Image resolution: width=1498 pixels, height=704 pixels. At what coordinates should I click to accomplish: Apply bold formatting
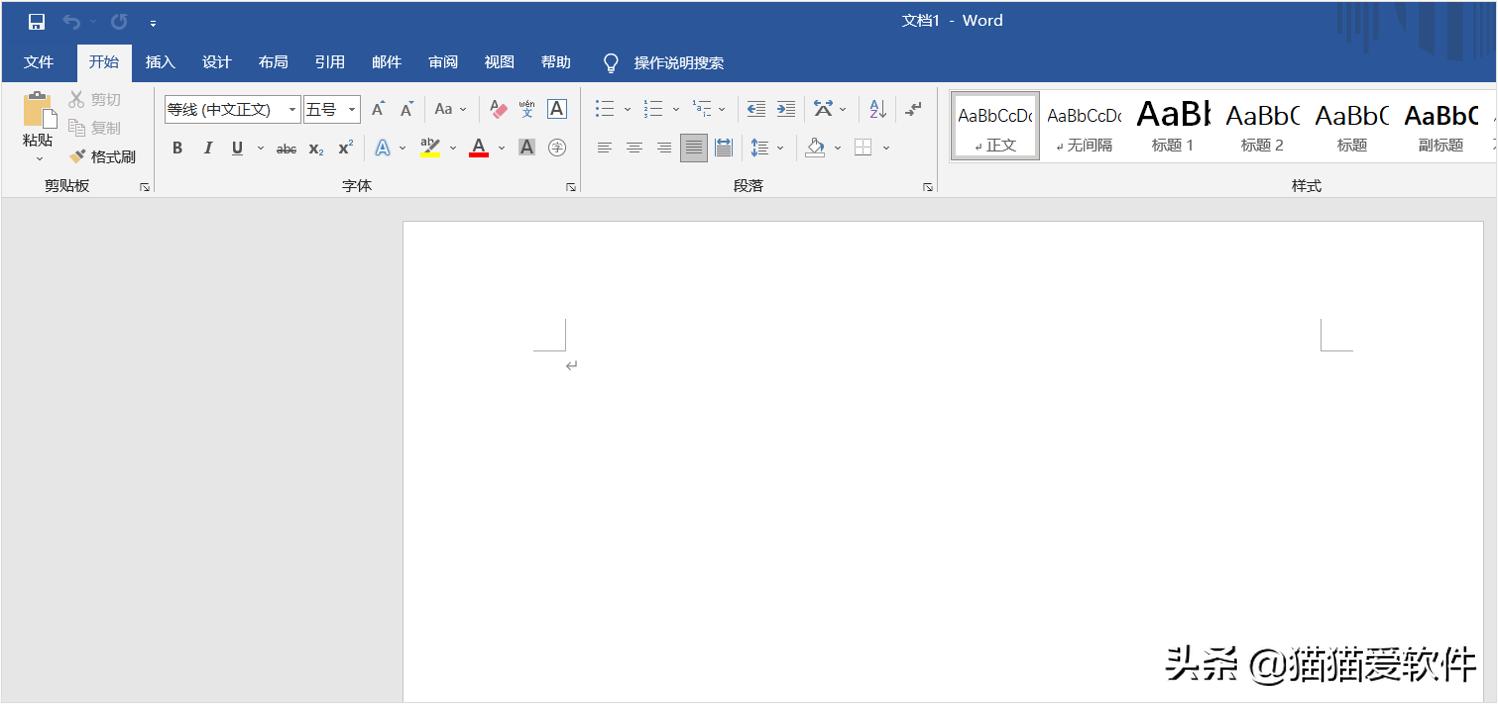coord(177,147)
